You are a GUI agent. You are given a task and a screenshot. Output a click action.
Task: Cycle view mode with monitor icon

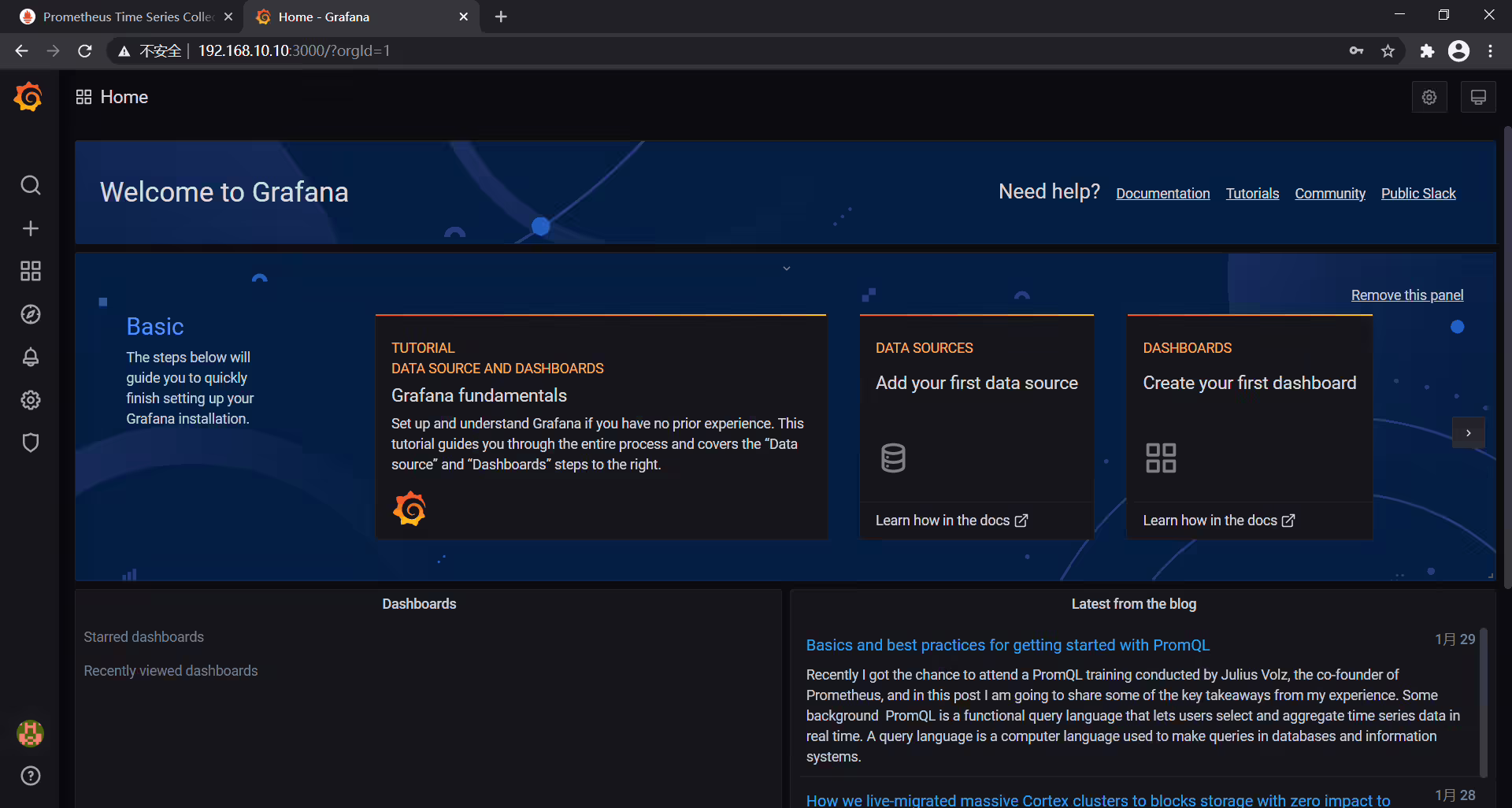coord(1478,97)
